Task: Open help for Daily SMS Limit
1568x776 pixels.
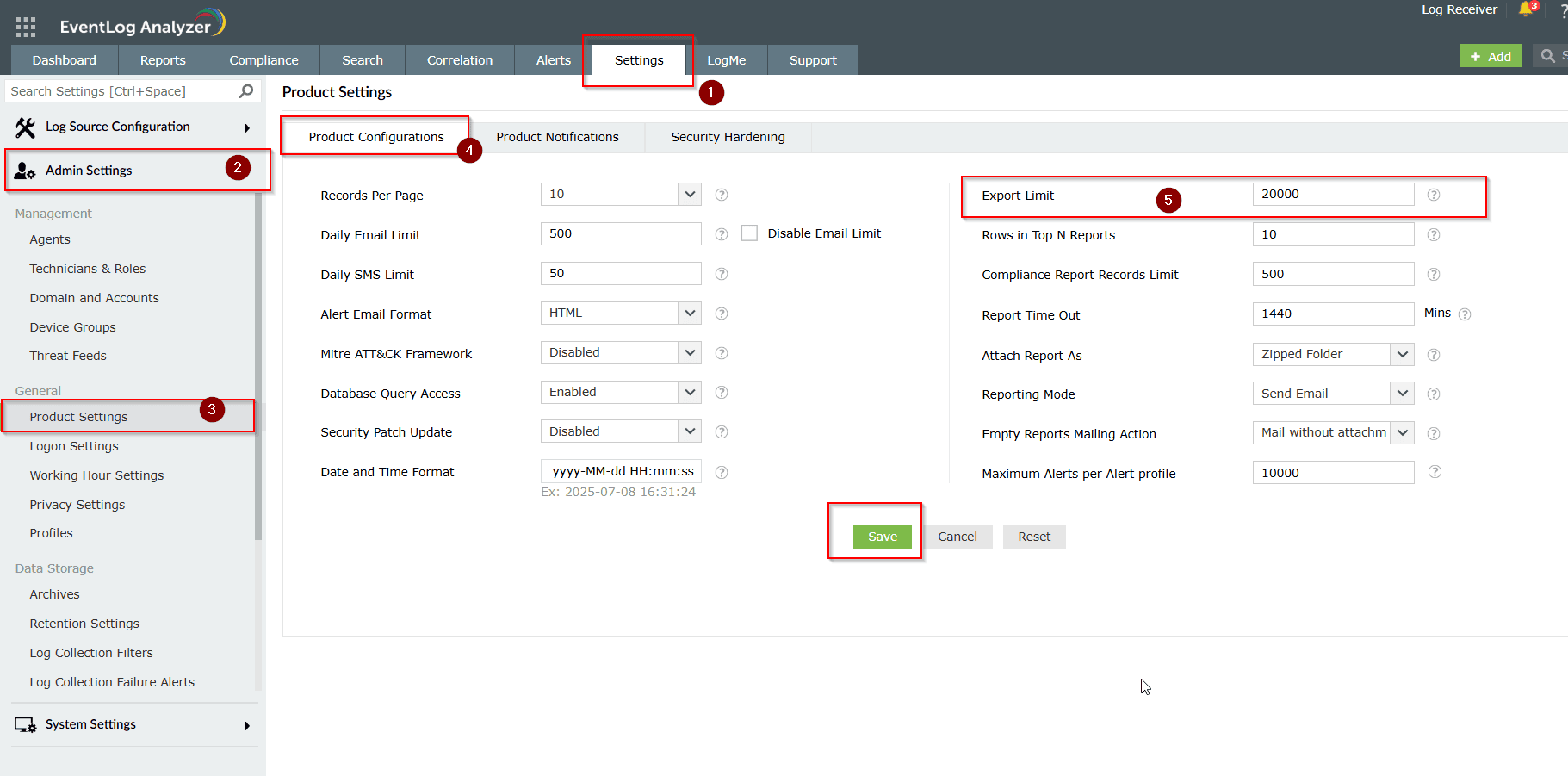Action: tap(722, 274)
